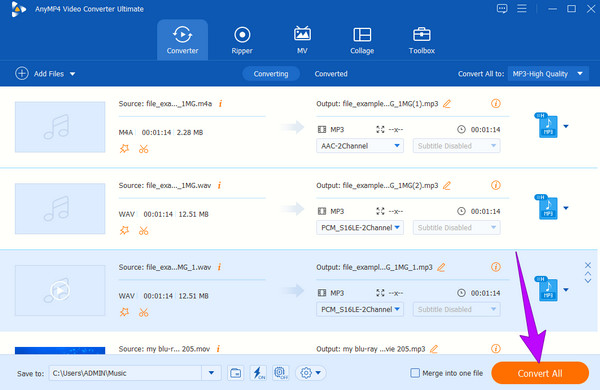Remove the file_exa...MG_1.wav item
600x390 pixels.
tap(588, 265)
